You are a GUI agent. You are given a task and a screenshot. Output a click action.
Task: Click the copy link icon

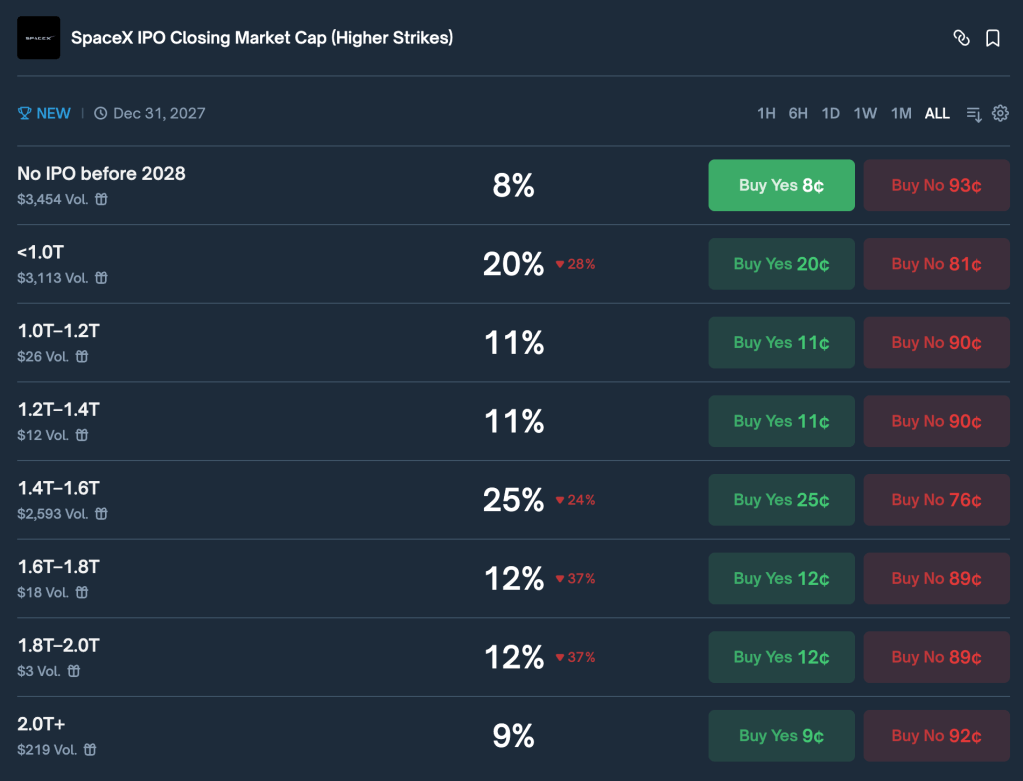point(961,38)
